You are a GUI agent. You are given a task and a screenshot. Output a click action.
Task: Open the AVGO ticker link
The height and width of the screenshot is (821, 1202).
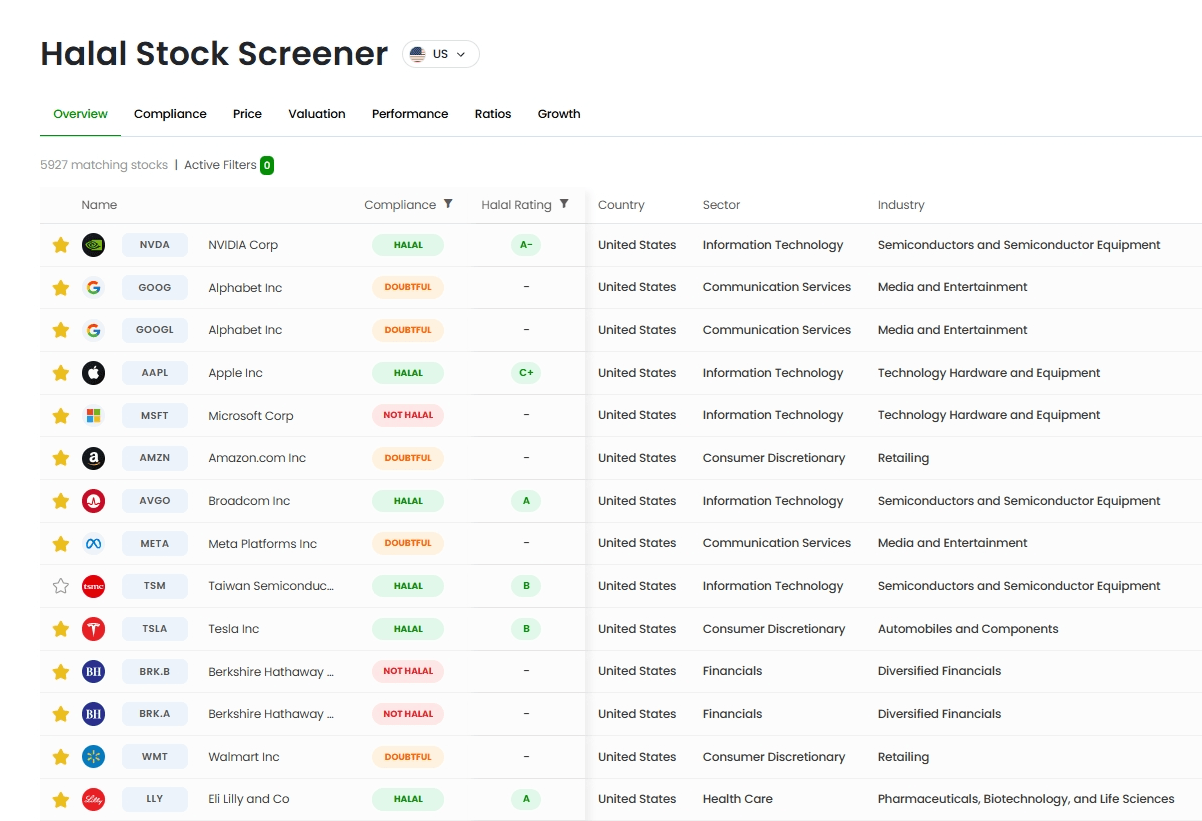point(155,501)
